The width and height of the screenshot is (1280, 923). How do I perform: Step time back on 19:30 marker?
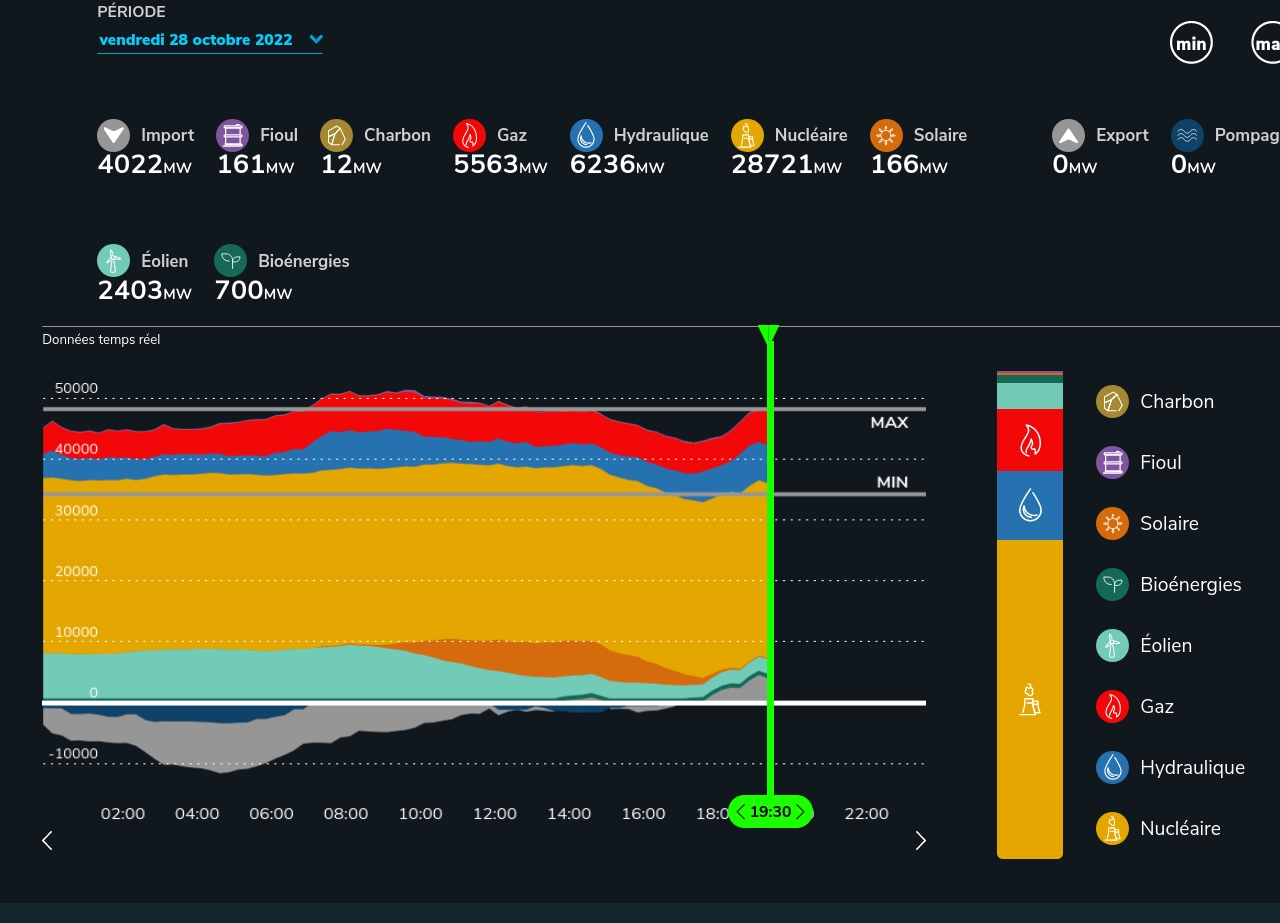click(741, 812)
